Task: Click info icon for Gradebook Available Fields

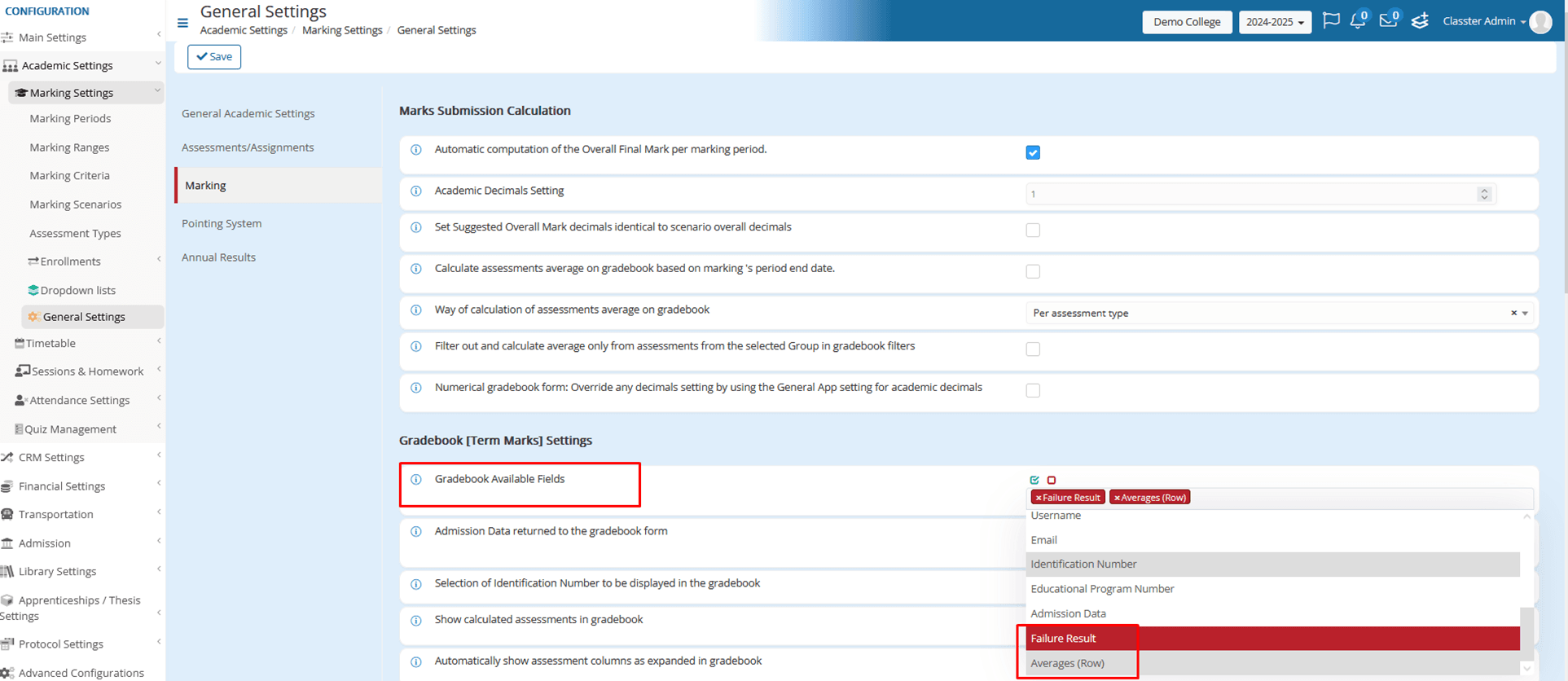Action: point(416,480)
